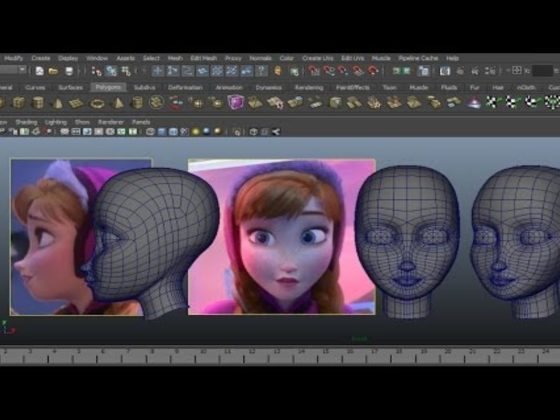Click the Open Scene folder icon
Viewport: 560px width, 420px height.
pyautogui.click(x=53, y=71)
